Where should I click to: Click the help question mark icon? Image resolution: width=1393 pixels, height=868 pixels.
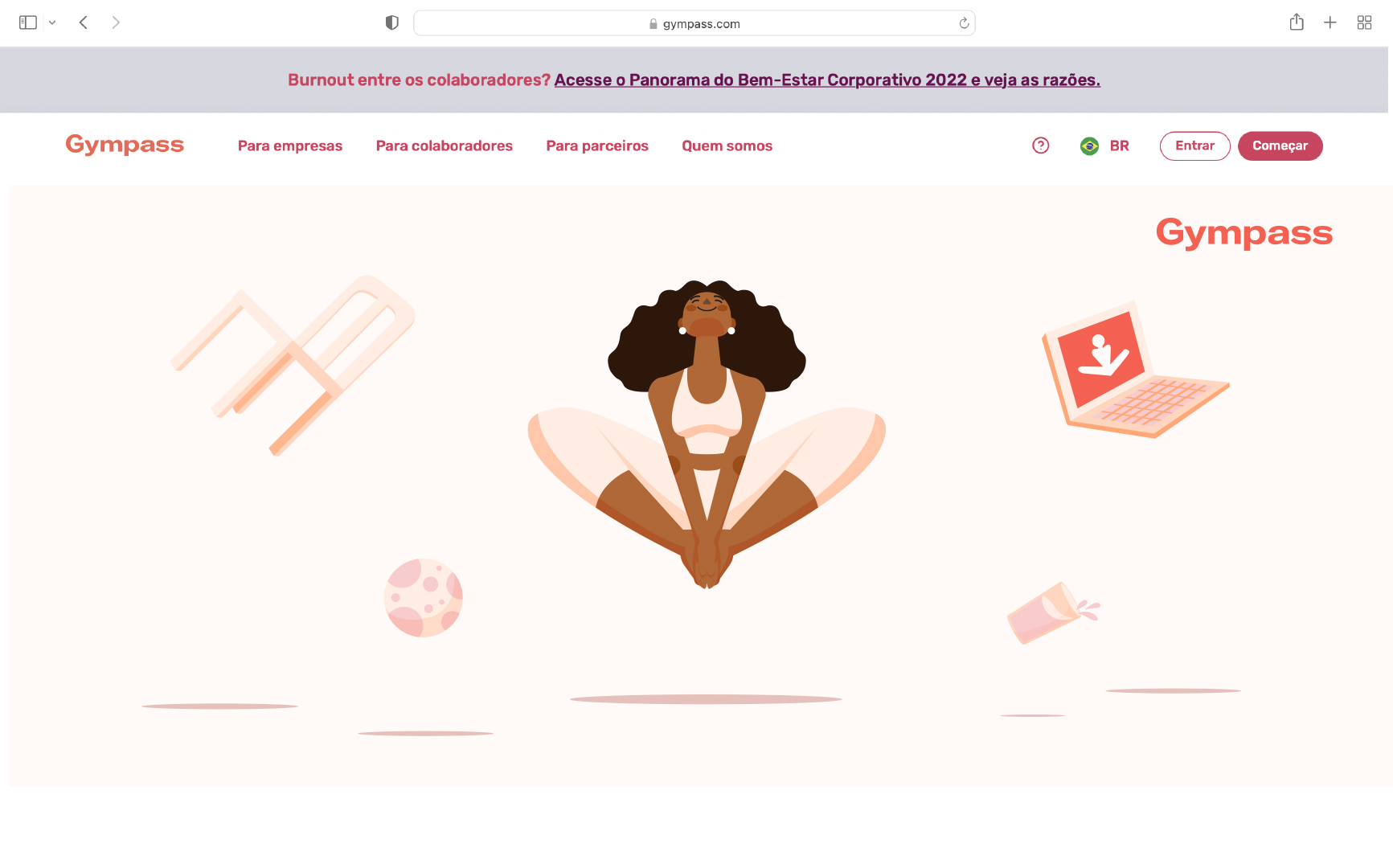click(1041, 145)
